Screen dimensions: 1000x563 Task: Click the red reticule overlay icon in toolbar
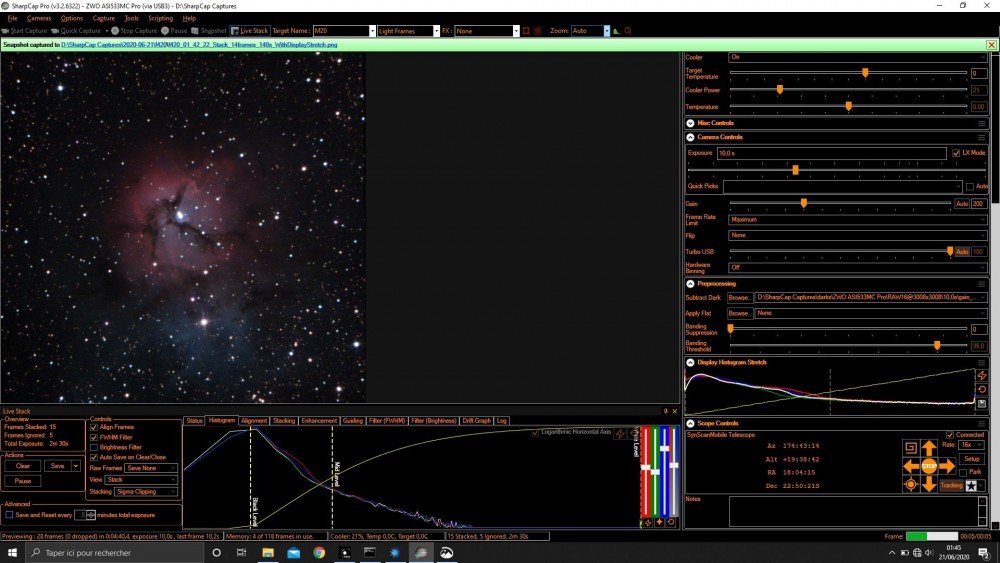[538, 31]
